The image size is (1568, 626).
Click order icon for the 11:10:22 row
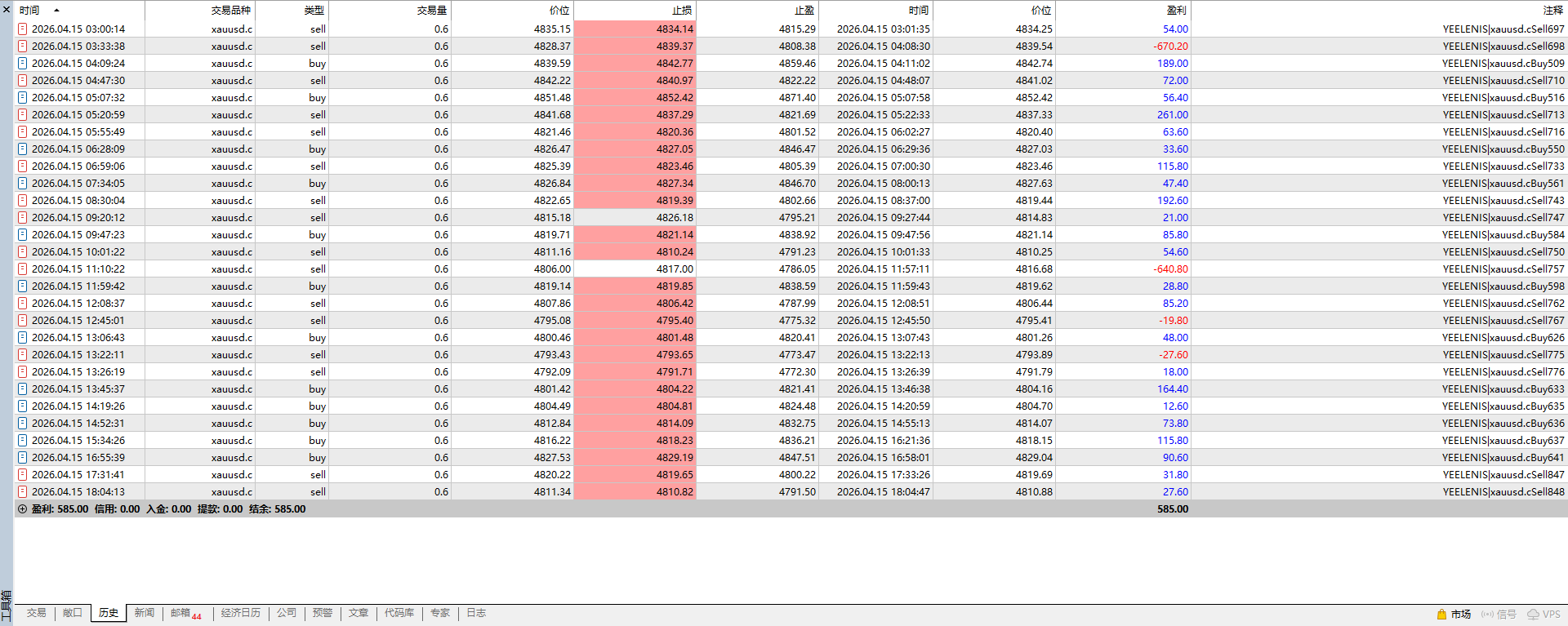click(23, 269)
